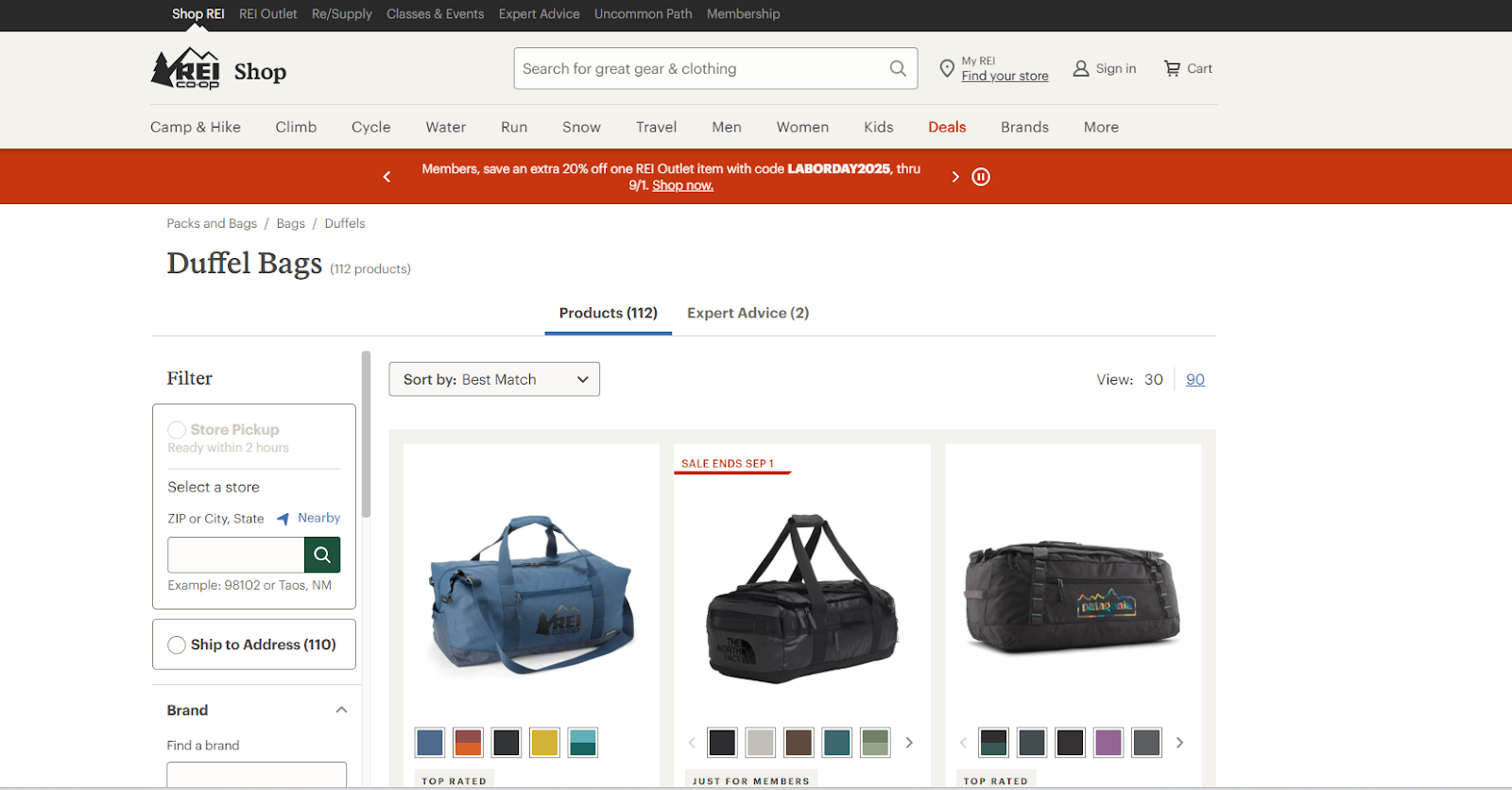Pick blue swatch on REI duffel
The width and height of the screenshot is (1512, 790).
pyautogui.click(x=430, y=743)
